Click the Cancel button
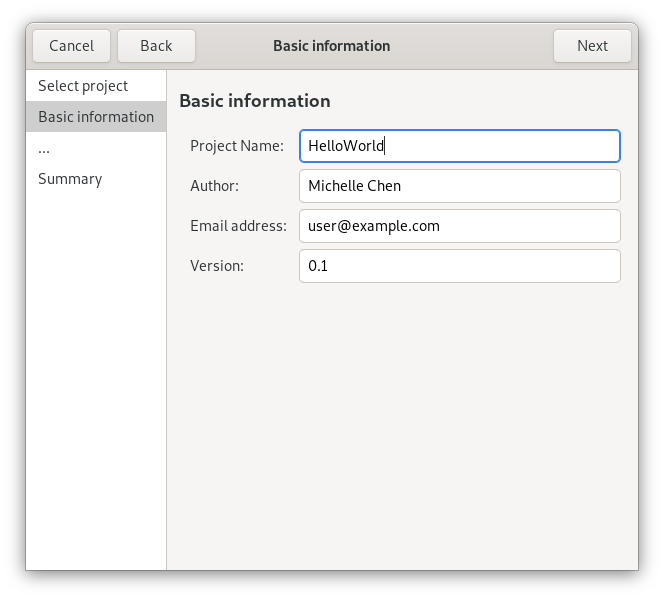The width and height of the screenshot is (664, 599). coord(71,46)
